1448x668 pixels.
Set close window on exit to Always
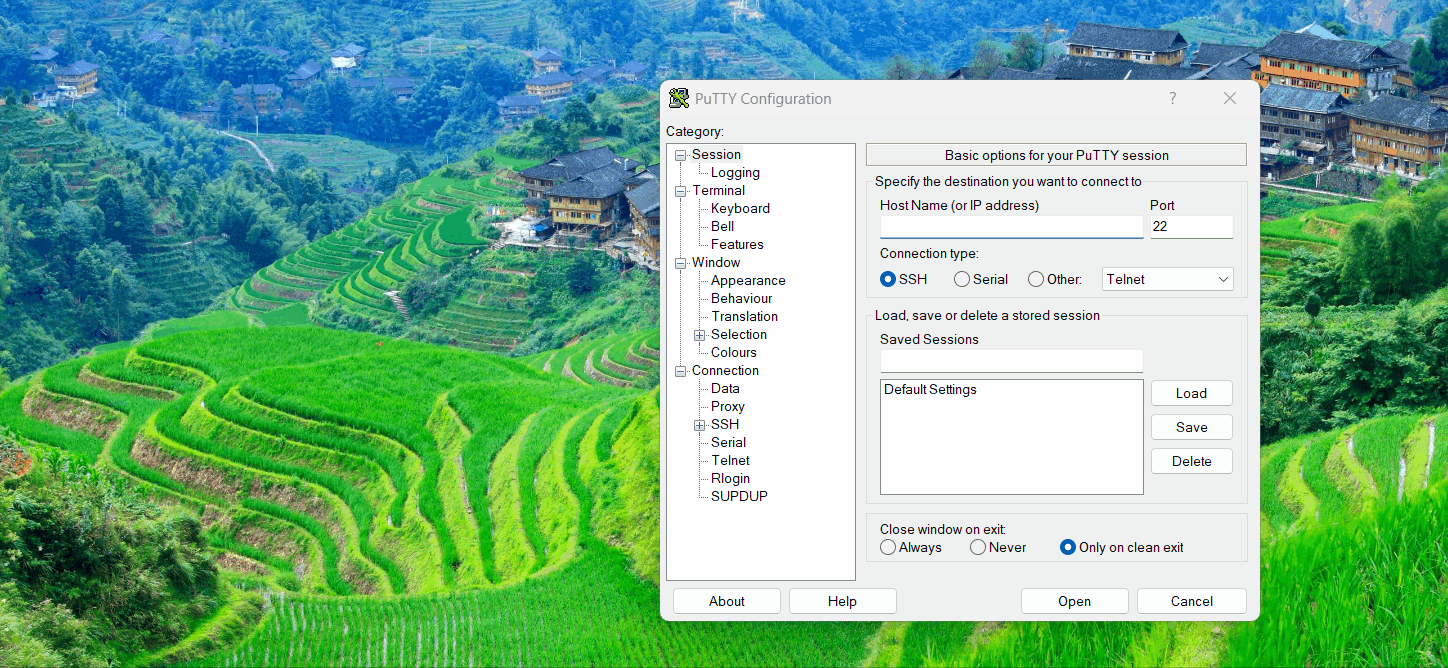pos(888,548)
